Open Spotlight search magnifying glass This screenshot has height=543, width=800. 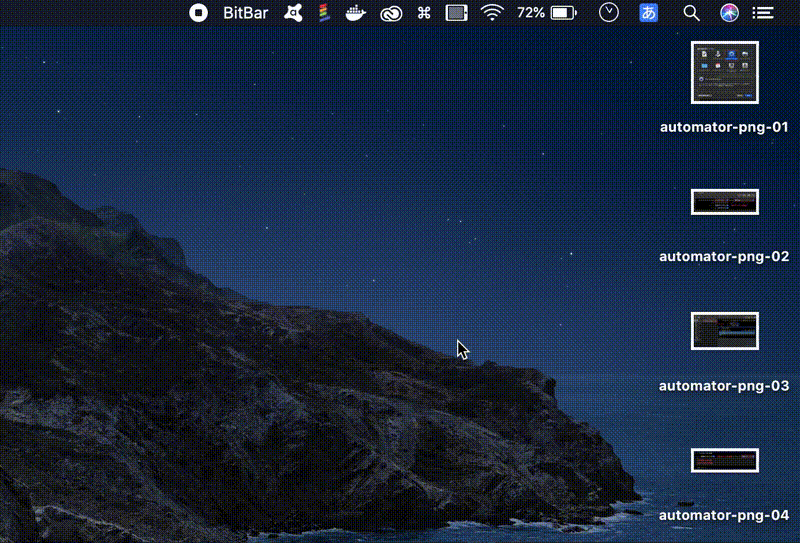(691, 13)
